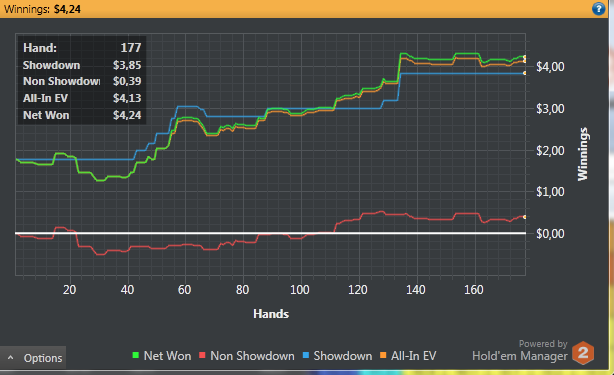Click the Hands x-axis title
The height and width of the screenshot is (375, 614).
tap(271, 314)
